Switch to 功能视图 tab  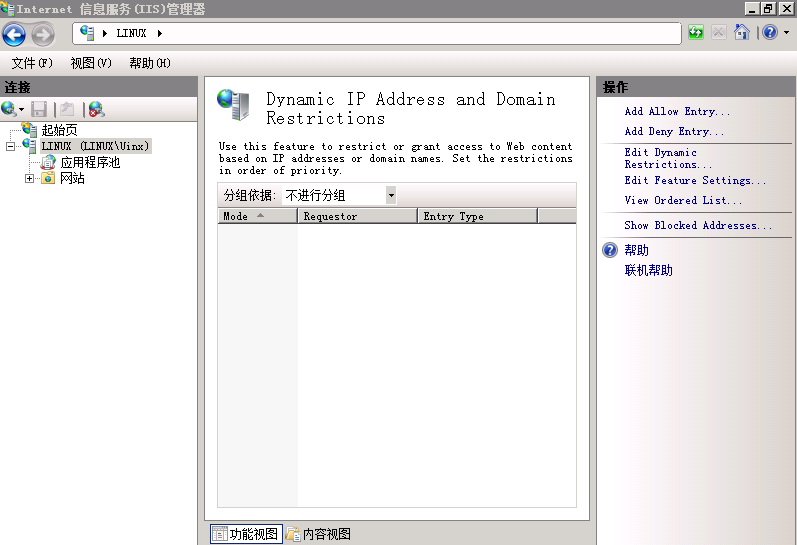pos(246,534)
